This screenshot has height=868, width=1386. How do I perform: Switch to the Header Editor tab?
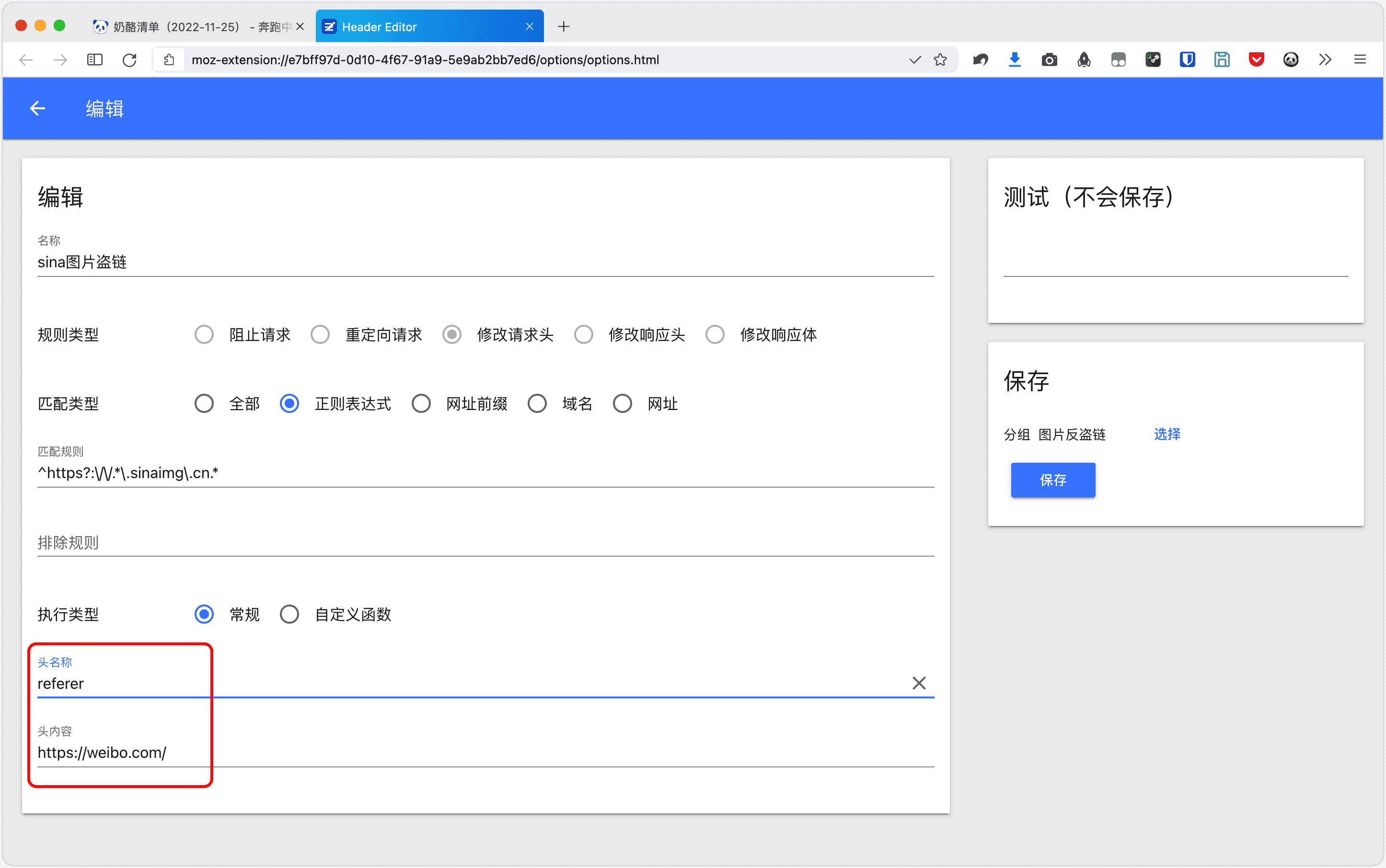[402, 26]
